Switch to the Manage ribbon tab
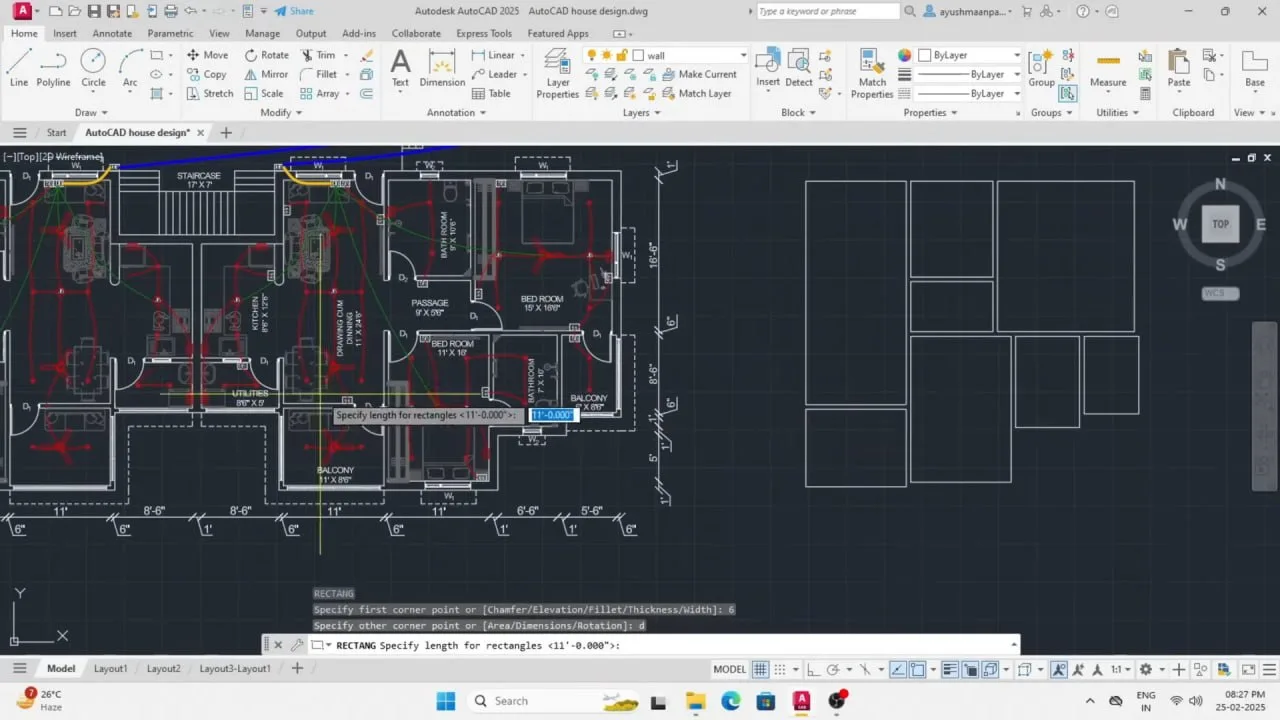Image resolution: width=1280 pixels, height=720 pixels. (x=263, y=33)
